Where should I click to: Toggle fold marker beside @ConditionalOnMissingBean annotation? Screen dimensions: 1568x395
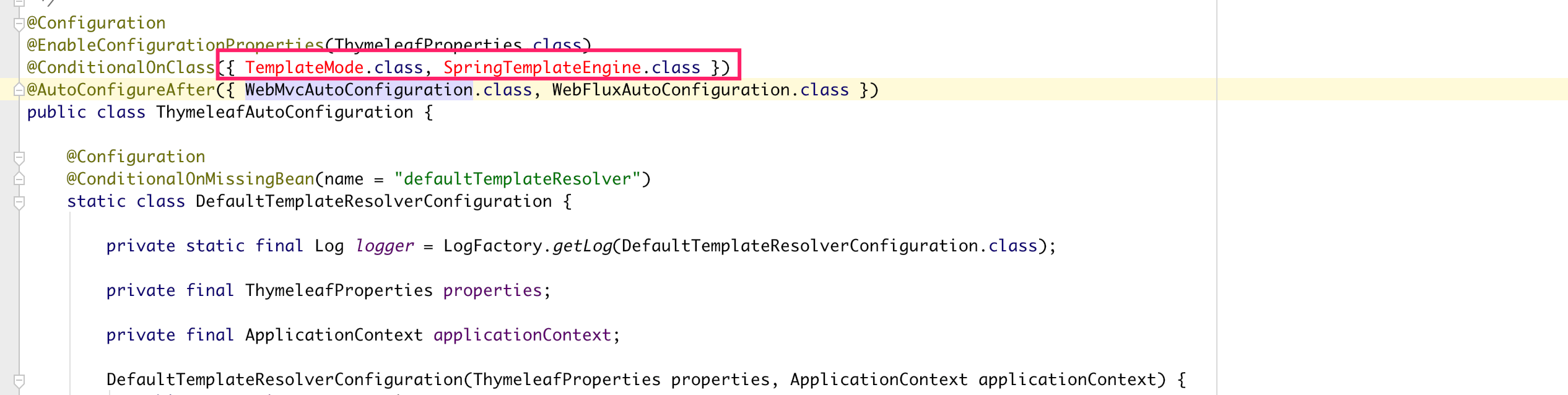(x=19, y=179)
